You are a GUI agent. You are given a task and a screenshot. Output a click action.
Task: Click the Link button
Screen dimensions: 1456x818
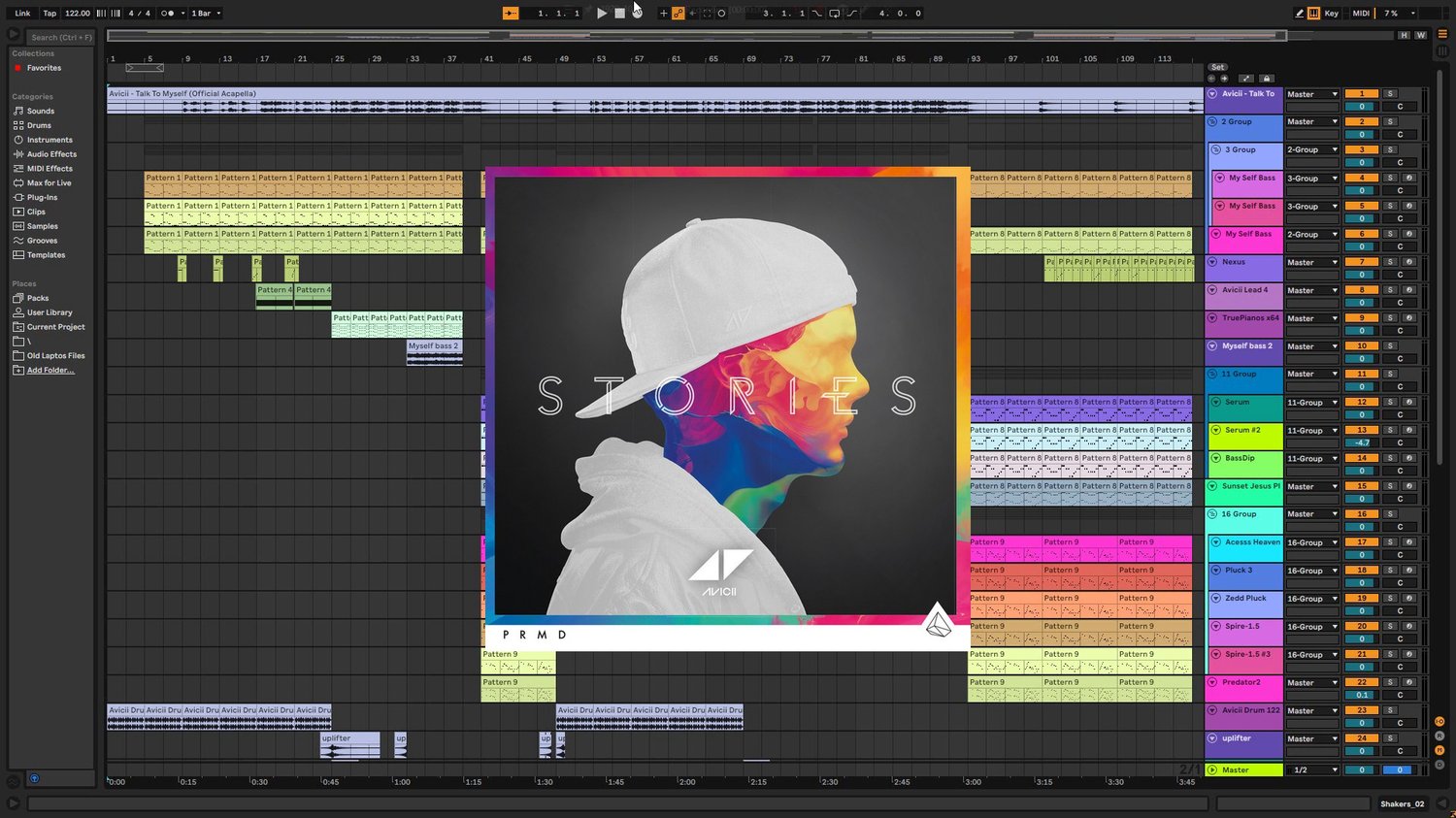(22, 14)
